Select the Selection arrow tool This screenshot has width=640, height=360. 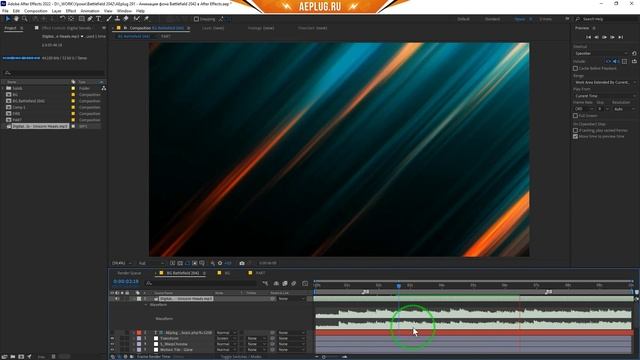pos(8,19)
